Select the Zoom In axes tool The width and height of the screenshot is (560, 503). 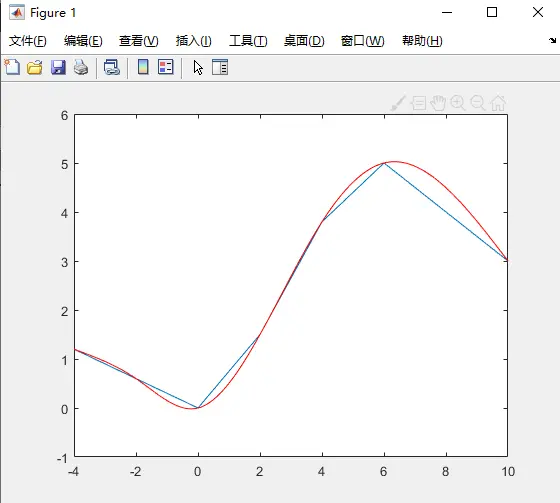(458, 103)
